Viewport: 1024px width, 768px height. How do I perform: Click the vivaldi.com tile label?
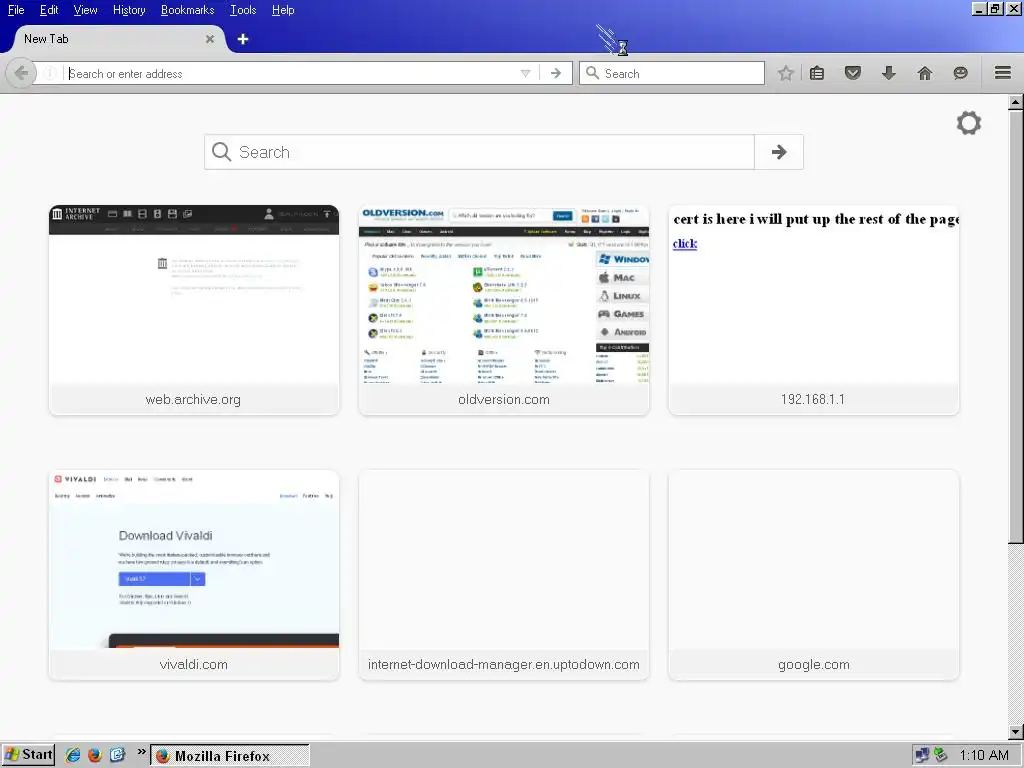[193, 664]
